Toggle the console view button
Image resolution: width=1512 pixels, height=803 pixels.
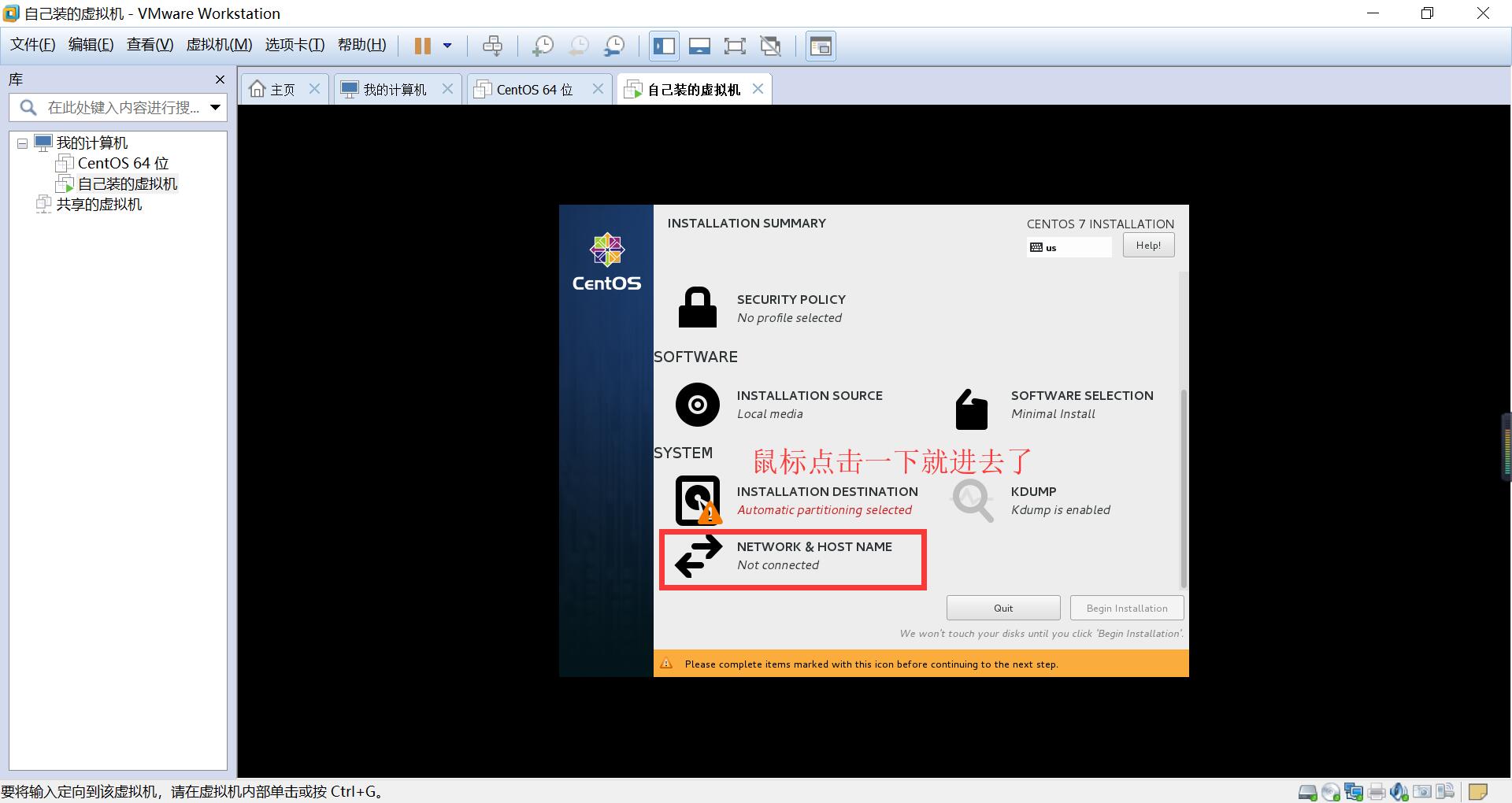point(821,46)
